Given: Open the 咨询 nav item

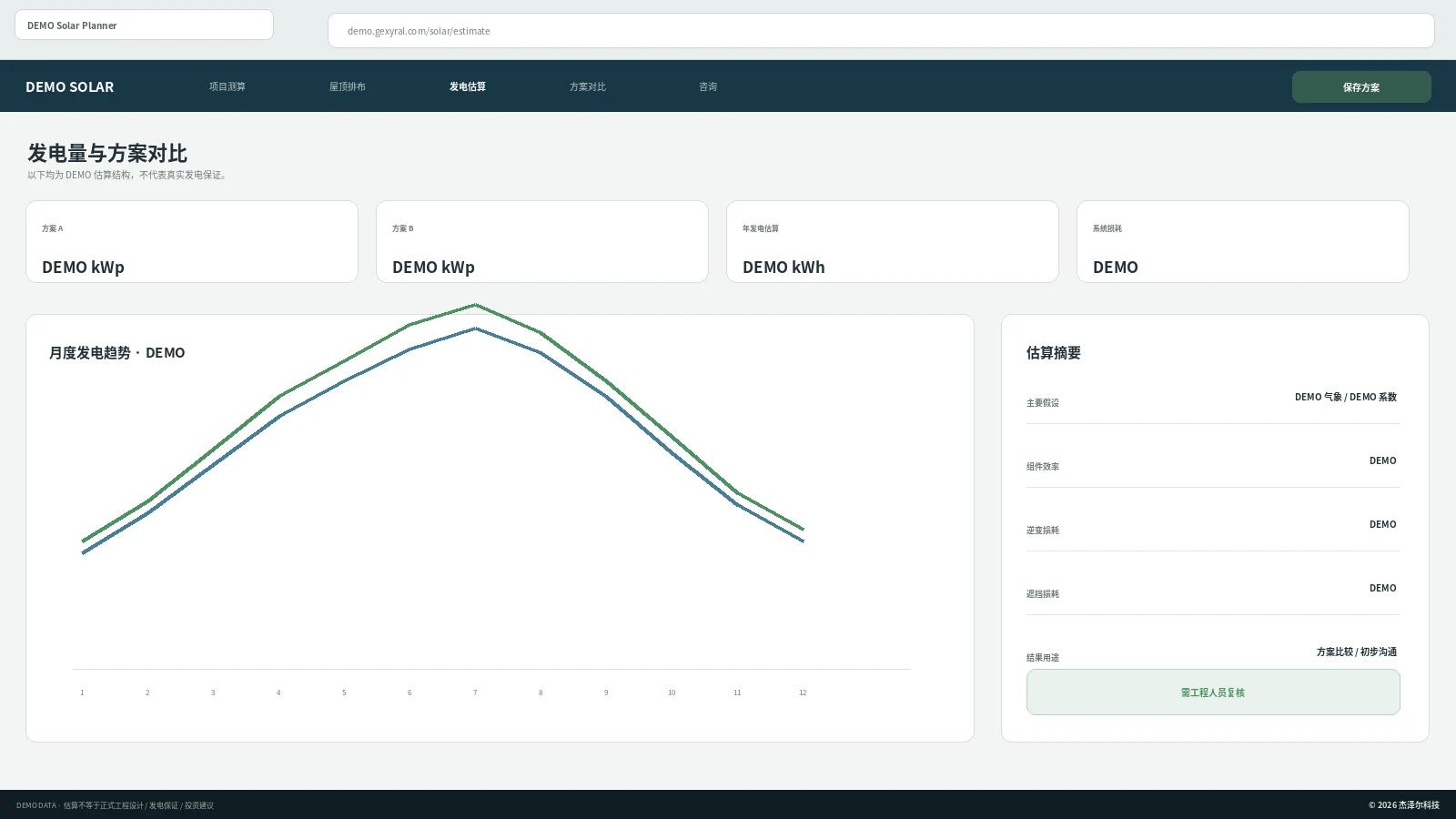Looking at the screenshot, I should [708, 86].
